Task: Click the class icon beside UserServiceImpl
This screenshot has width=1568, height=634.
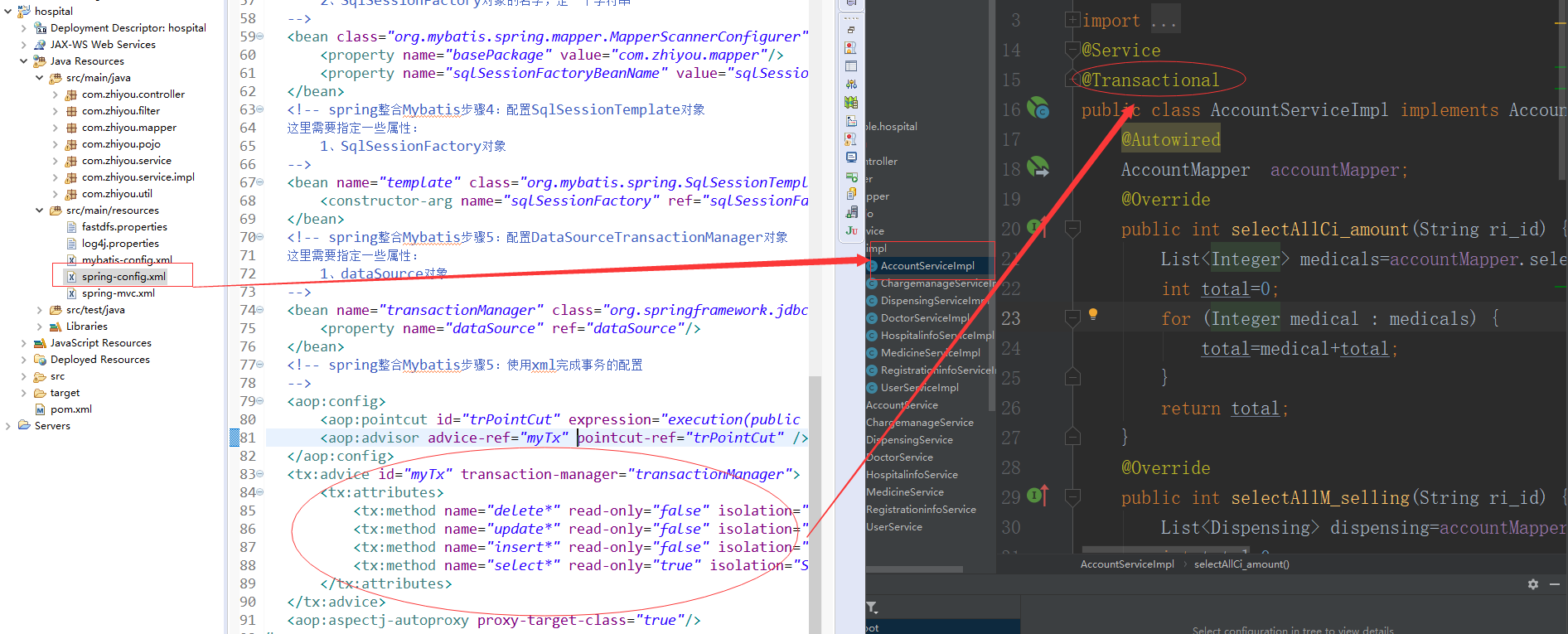Action: tap(872, 388)
